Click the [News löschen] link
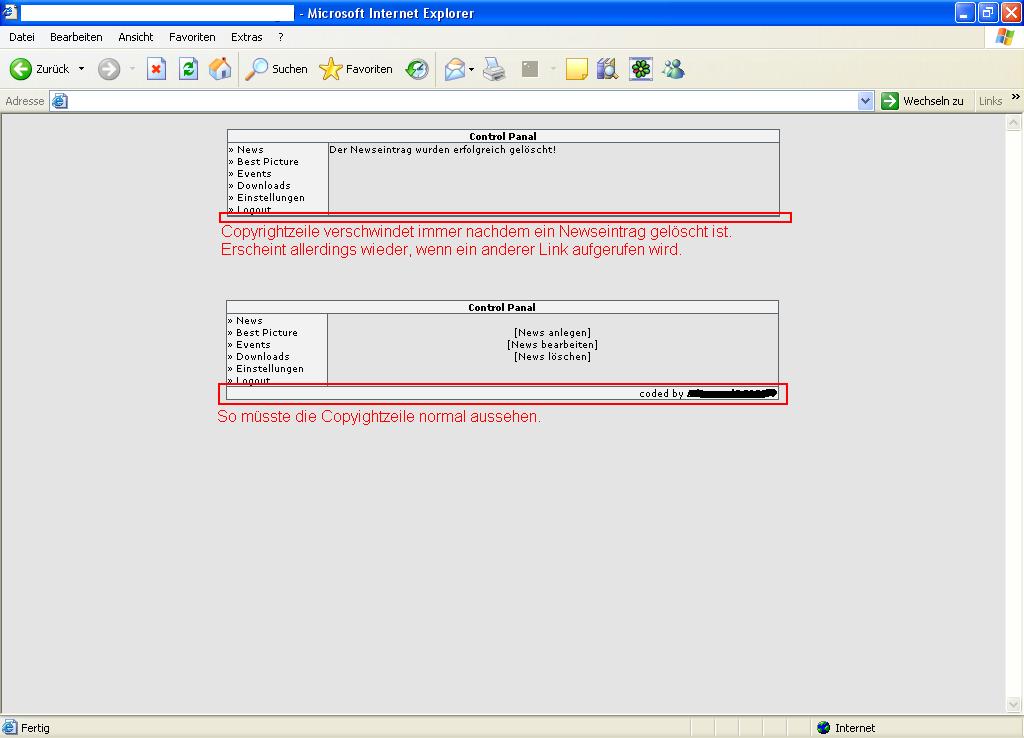1024x738 pixels. pyautogui.click(x=552, y=357)
